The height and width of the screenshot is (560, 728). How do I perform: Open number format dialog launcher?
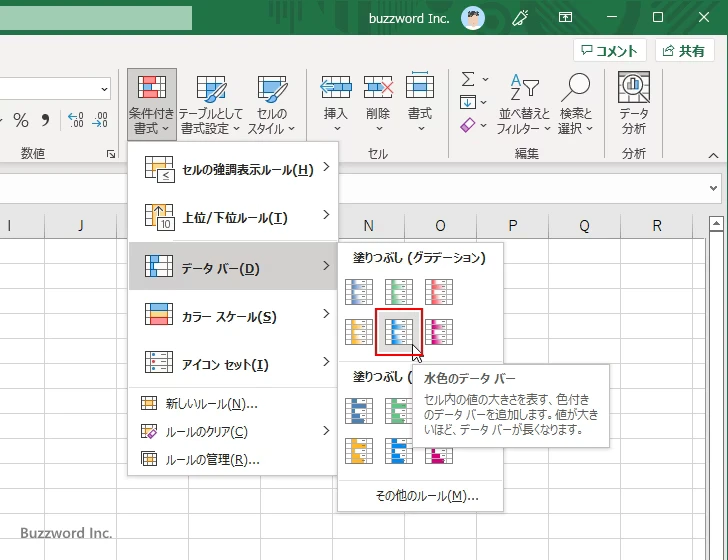110,154
